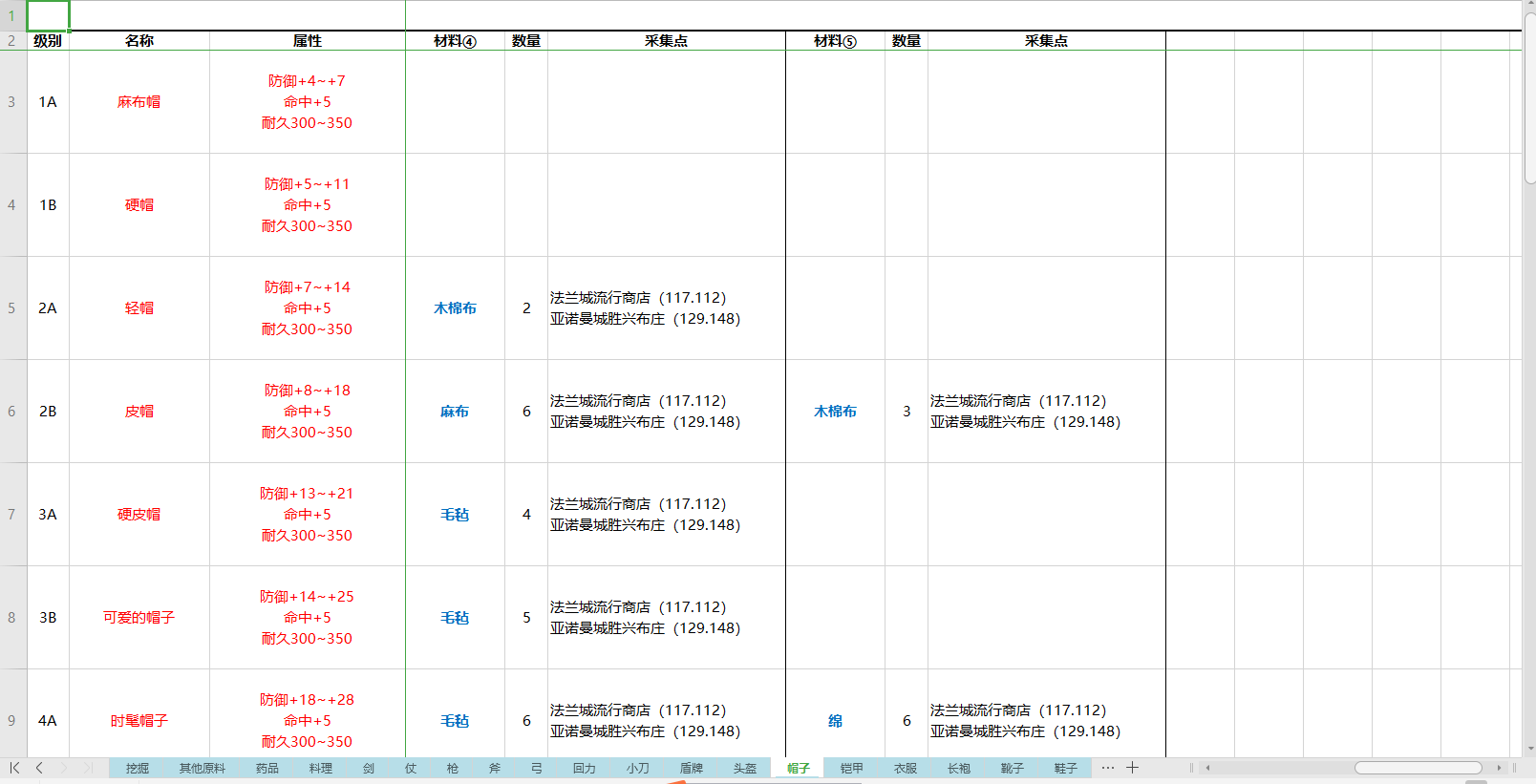
Task: Select the 硬皮帽 name cell
Action: pyautogui.click(x=139, y=515)
